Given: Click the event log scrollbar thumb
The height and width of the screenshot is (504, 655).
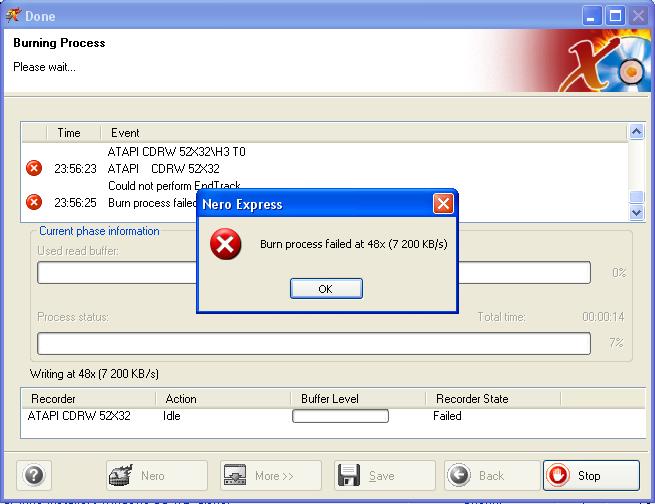Looking at the screenshot, I should [636, 196].
